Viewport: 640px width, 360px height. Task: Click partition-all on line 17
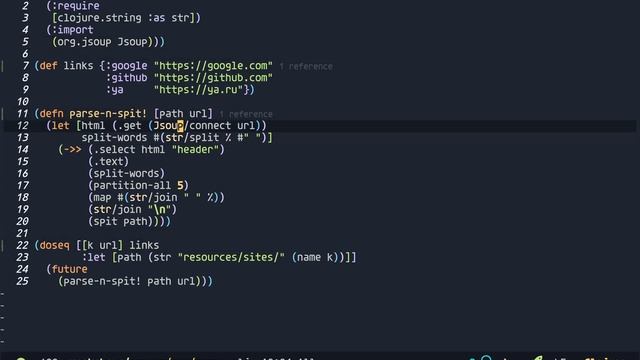coord(132,185)
